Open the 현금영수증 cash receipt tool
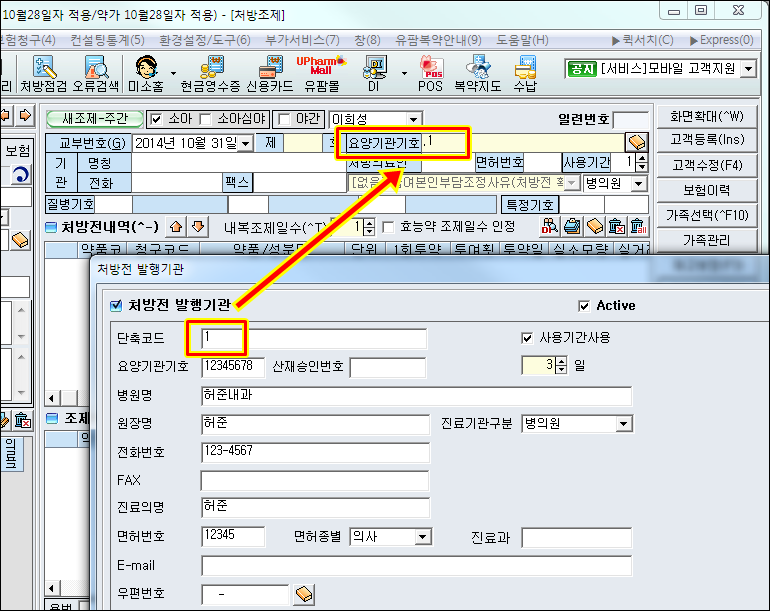This screenshot has height=611, width=770. click(x=212, y=76)
